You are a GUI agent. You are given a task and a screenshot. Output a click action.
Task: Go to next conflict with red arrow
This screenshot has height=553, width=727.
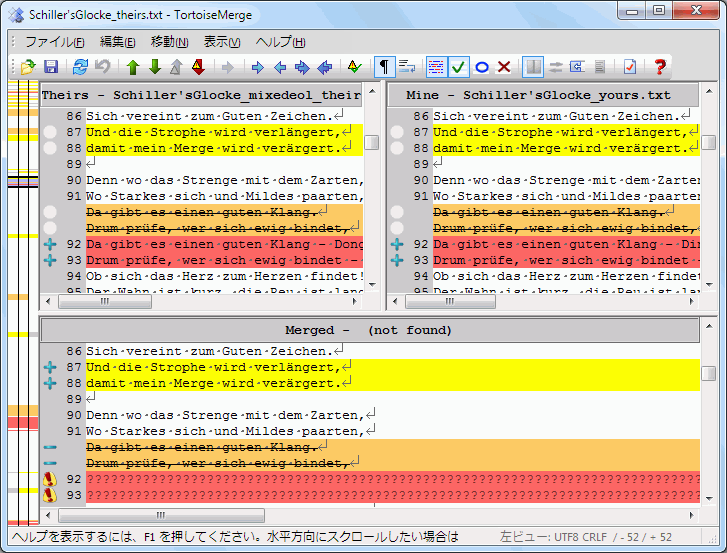[198, 67]
